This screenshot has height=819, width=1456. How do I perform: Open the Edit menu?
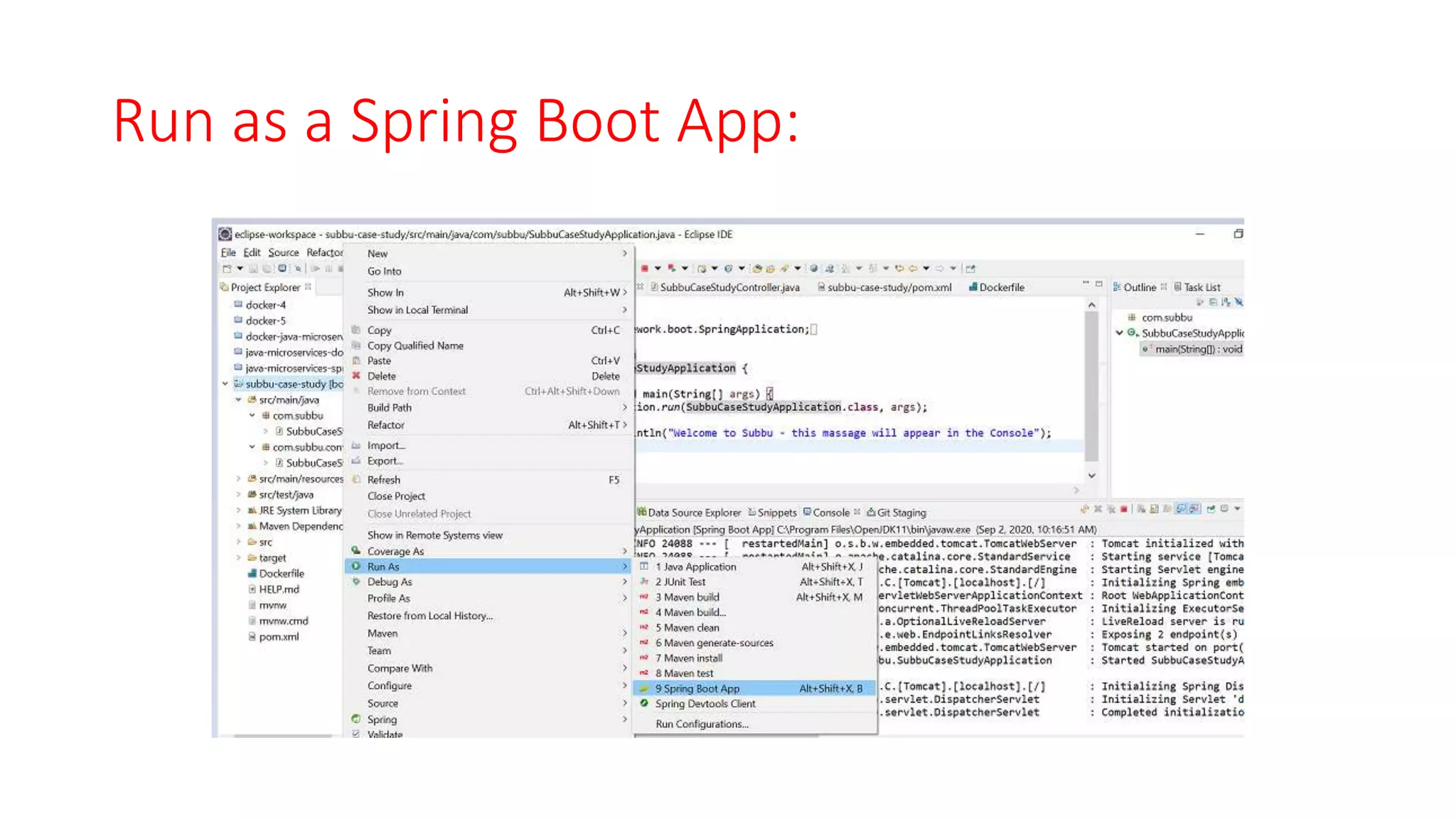[252, 252]
